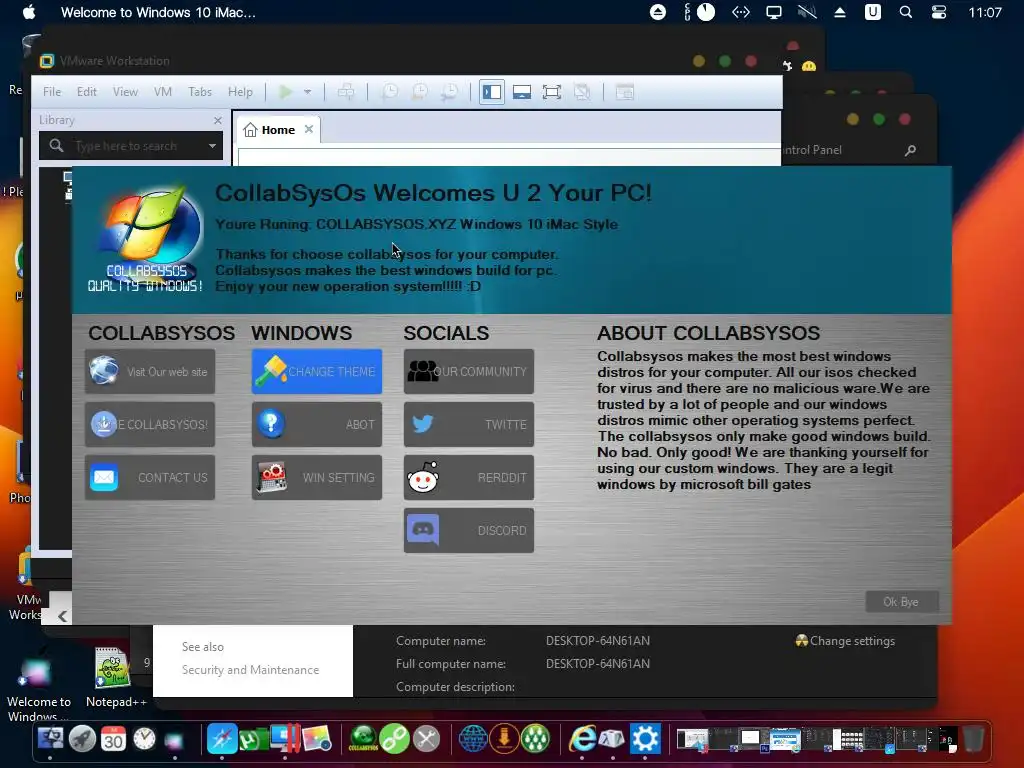Click the Send Ctrl+Alt+Del icon in VMware toolbar
Screen dimensions: 1024x768
(345, 92)
